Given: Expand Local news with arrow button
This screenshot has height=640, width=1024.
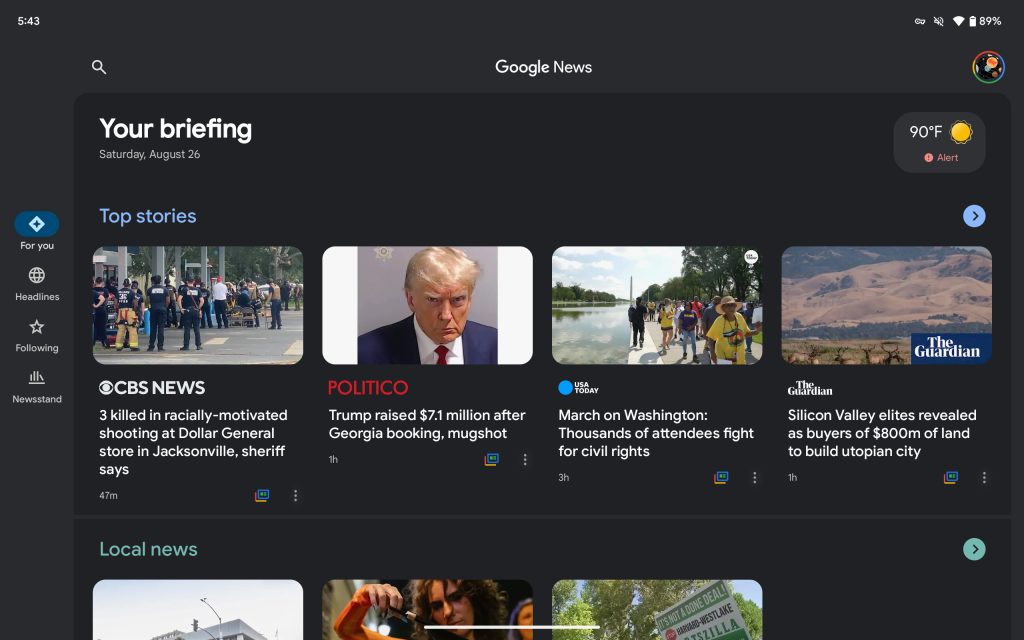Looking at the screenshot, I should tap(974, 549).
